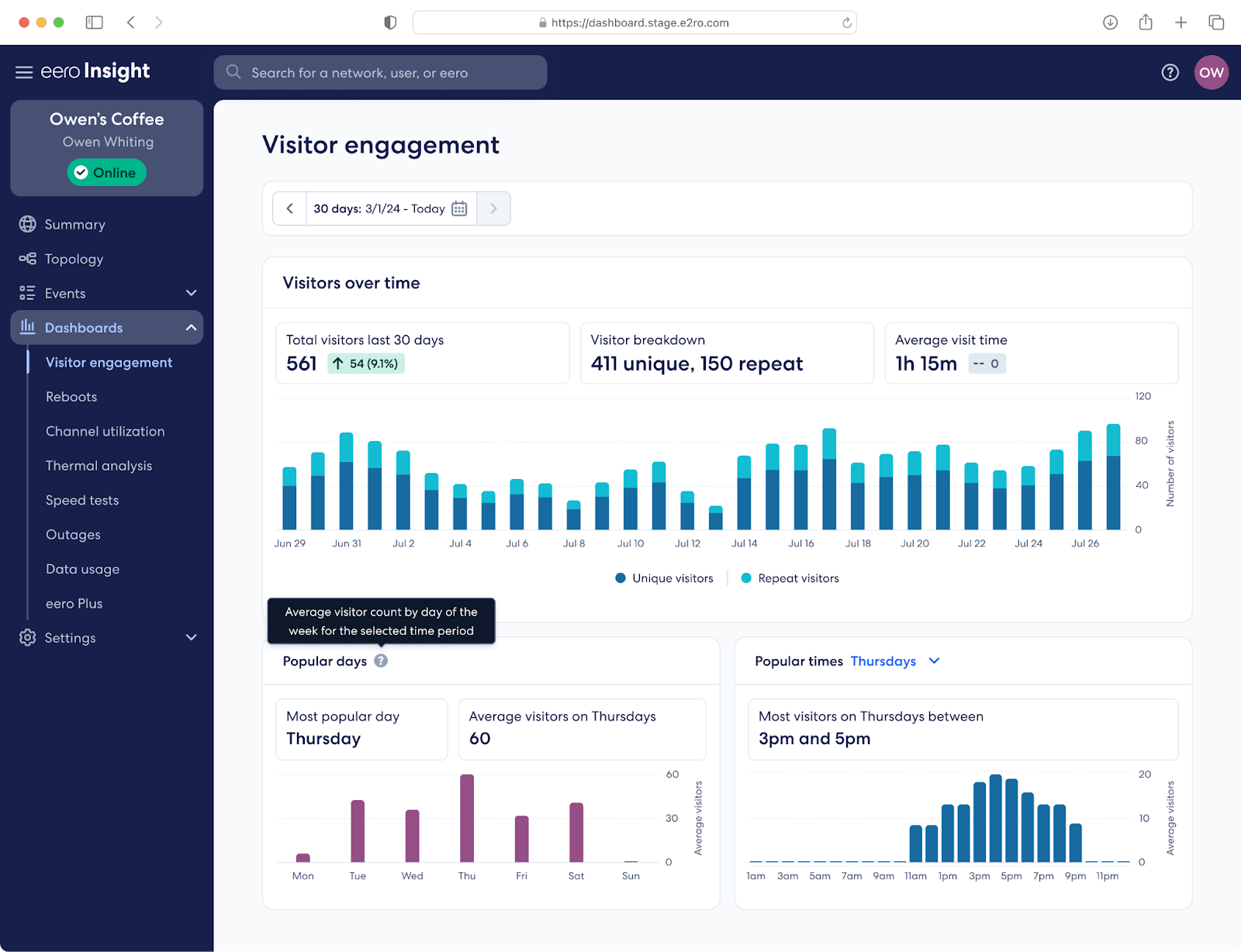Click the Tue bar in Popular days chart
This screenshot has width=1241, height=952.
point(358,831)
